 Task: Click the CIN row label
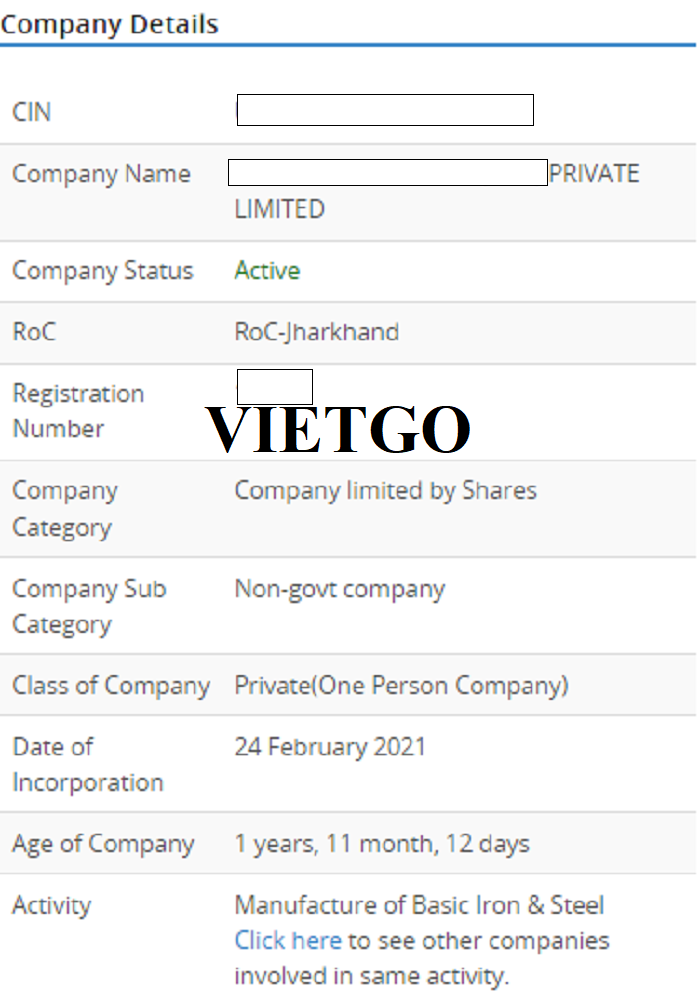click(31, 112)
